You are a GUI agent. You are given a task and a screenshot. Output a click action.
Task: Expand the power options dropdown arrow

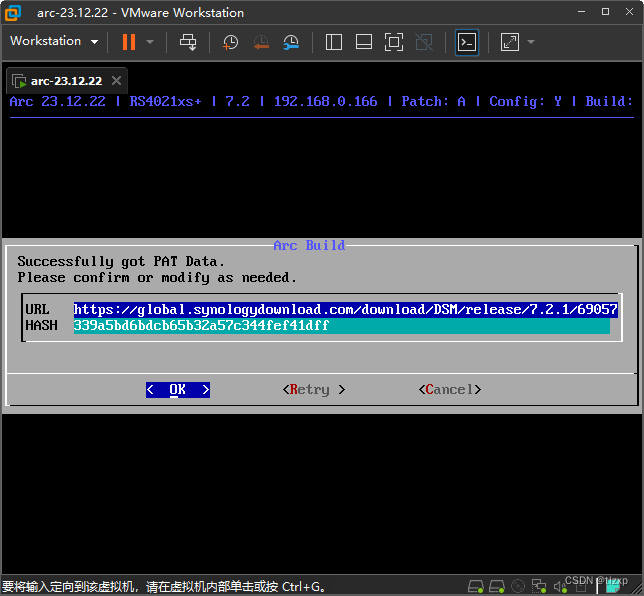point(150,42)
